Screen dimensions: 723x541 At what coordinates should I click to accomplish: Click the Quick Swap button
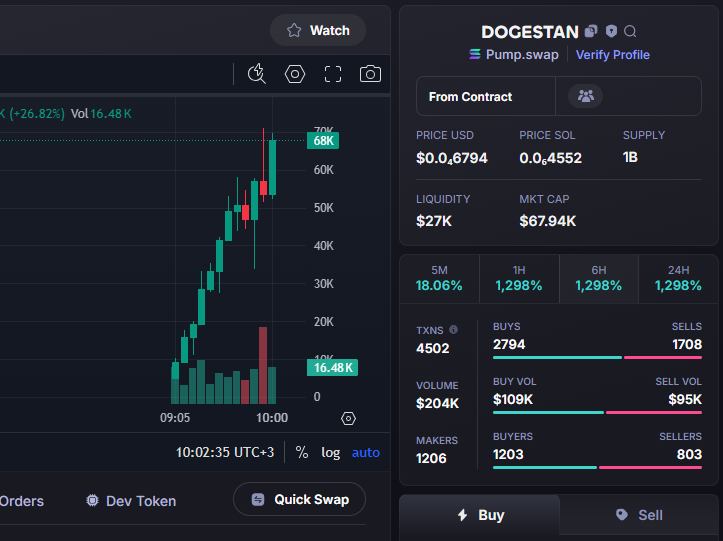pyautogui.click(x=300, y=499)
